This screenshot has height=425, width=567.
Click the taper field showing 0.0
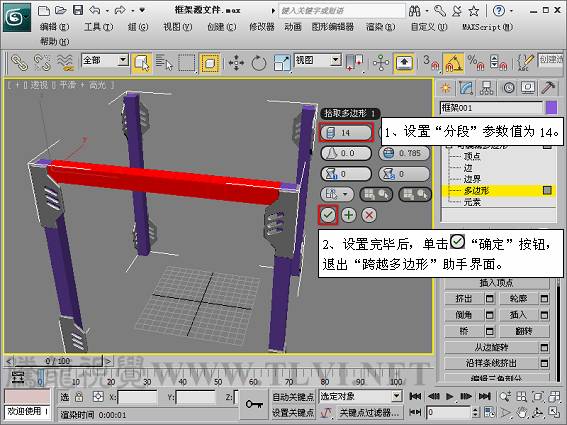coord(346,153)
